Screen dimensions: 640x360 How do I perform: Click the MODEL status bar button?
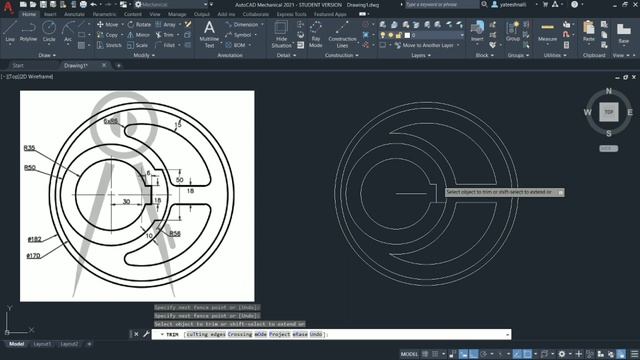pyautogui.click(x=409, y=354)
